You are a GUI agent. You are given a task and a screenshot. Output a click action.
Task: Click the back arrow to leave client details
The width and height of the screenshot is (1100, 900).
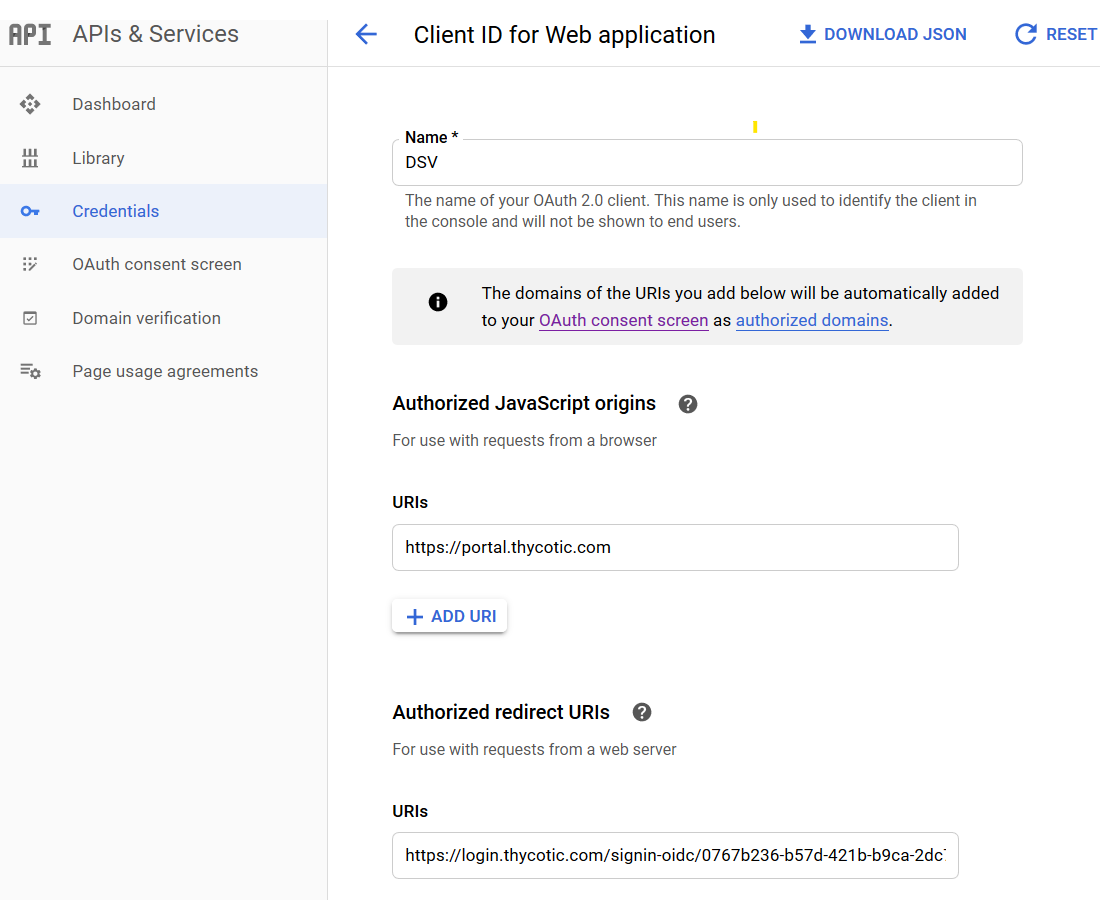(367, 34)
